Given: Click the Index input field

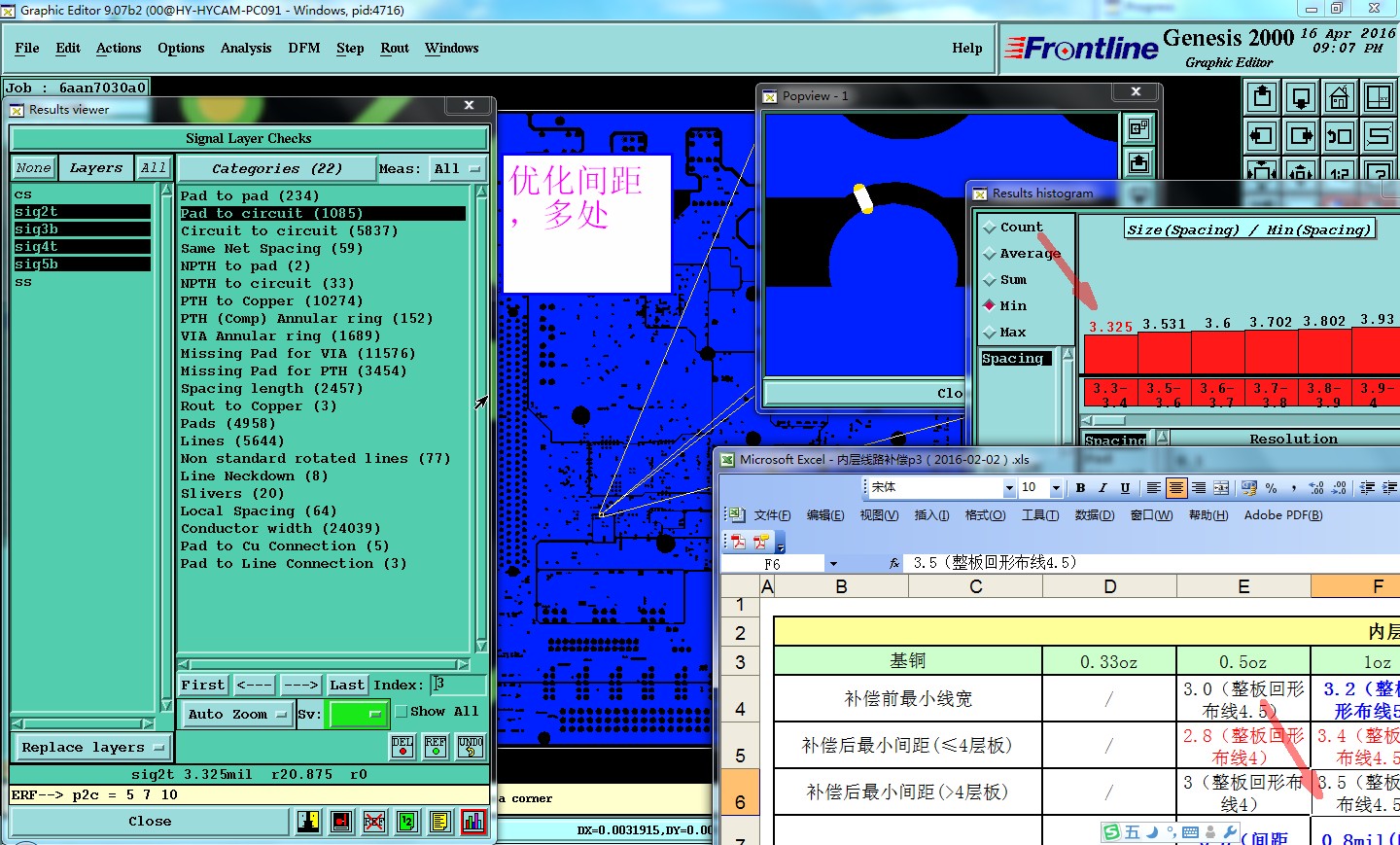Looking at the screenshot, I should [458, 685].
